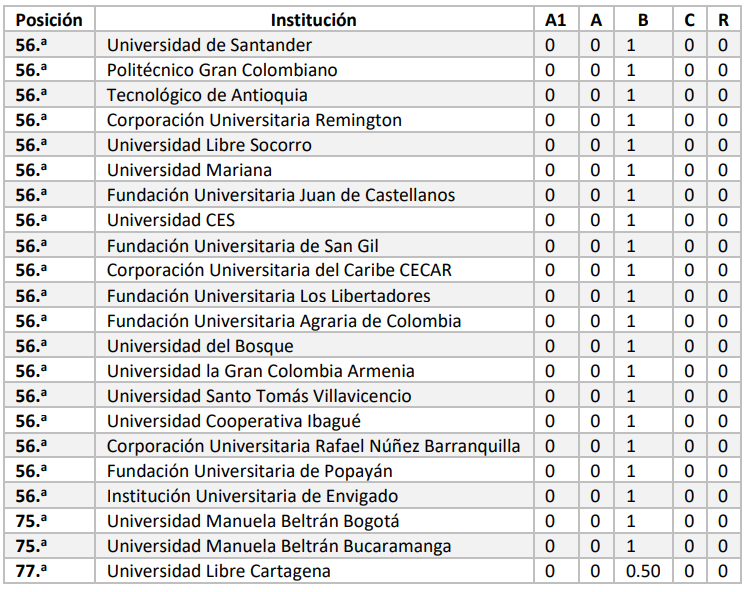Select the Universidad del Bosque row
This screenshot has width=744, height=592.
200,346
